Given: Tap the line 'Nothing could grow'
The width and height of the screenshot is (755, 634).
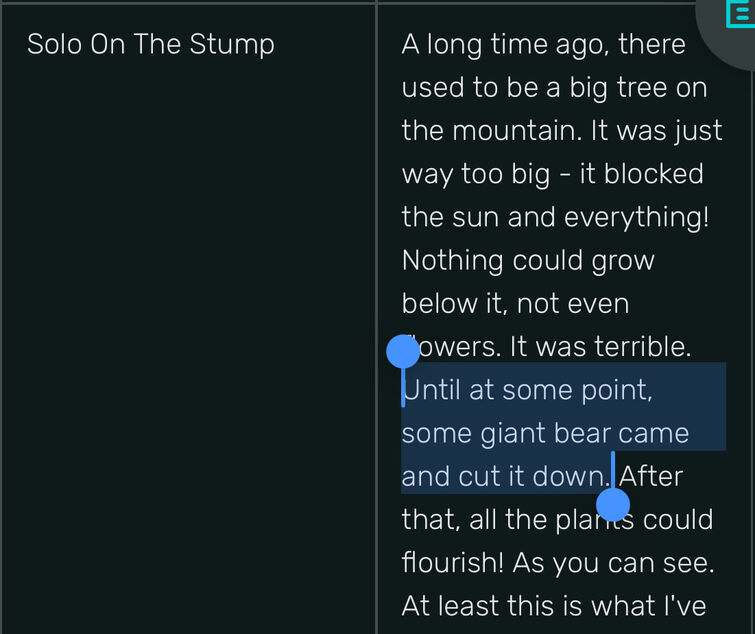Looking at the screenshot, I should (528, 260).
